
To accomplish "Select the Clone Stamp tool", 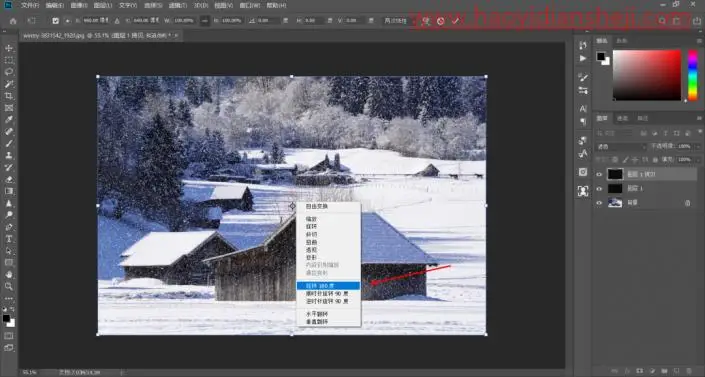I will tap(9, 155).
